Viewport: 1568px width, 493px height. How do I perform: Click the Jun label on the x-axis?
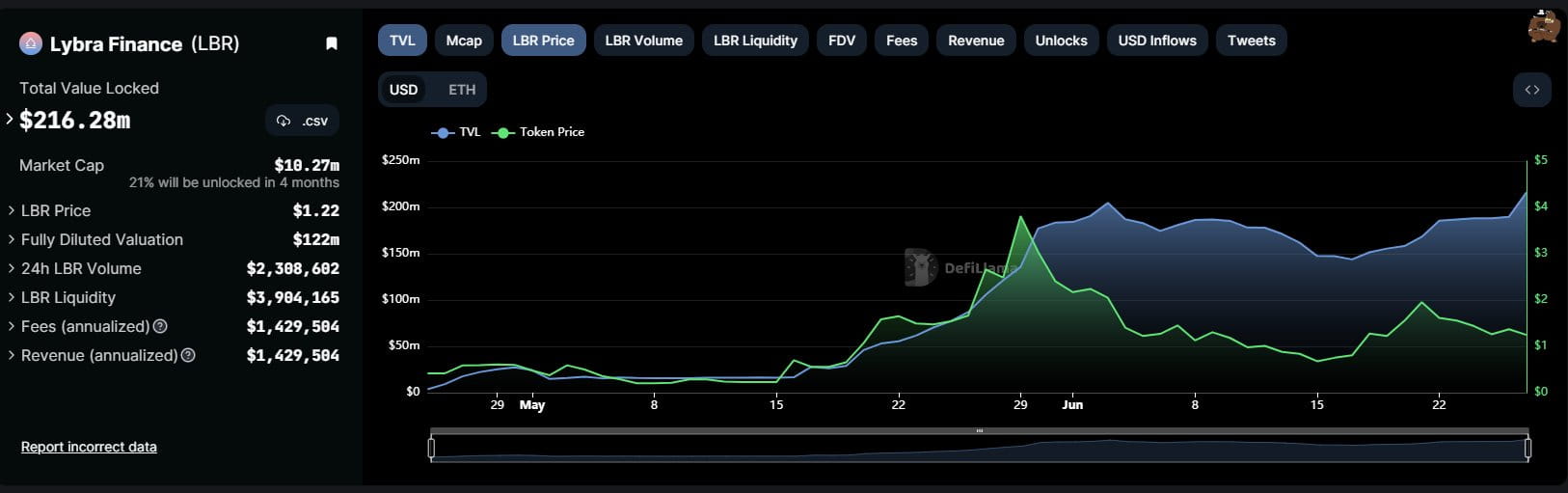pos(1072,405)
